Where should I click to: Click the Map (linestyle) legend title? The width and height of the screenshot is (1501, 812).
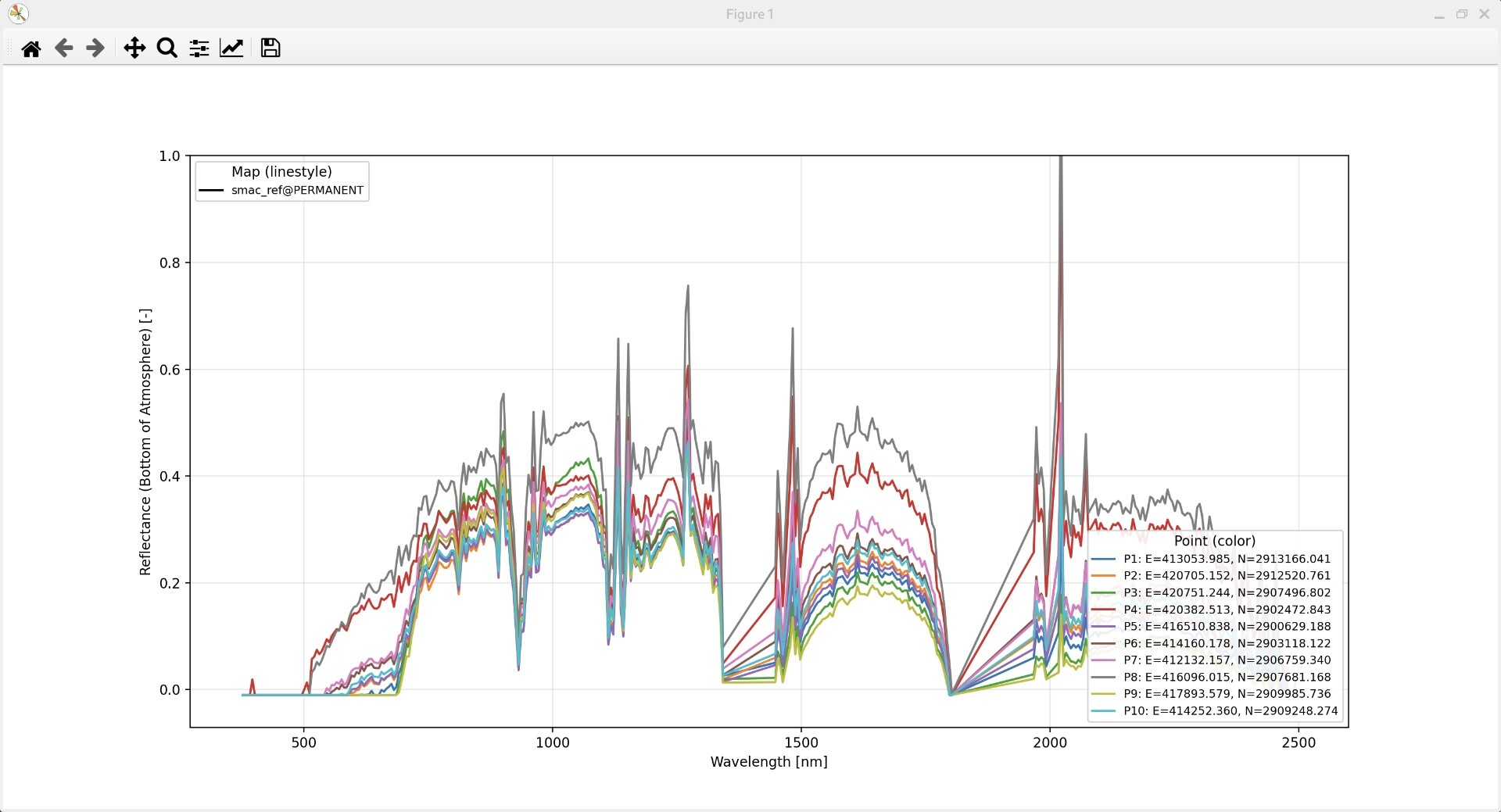click(x=281, y=172)
